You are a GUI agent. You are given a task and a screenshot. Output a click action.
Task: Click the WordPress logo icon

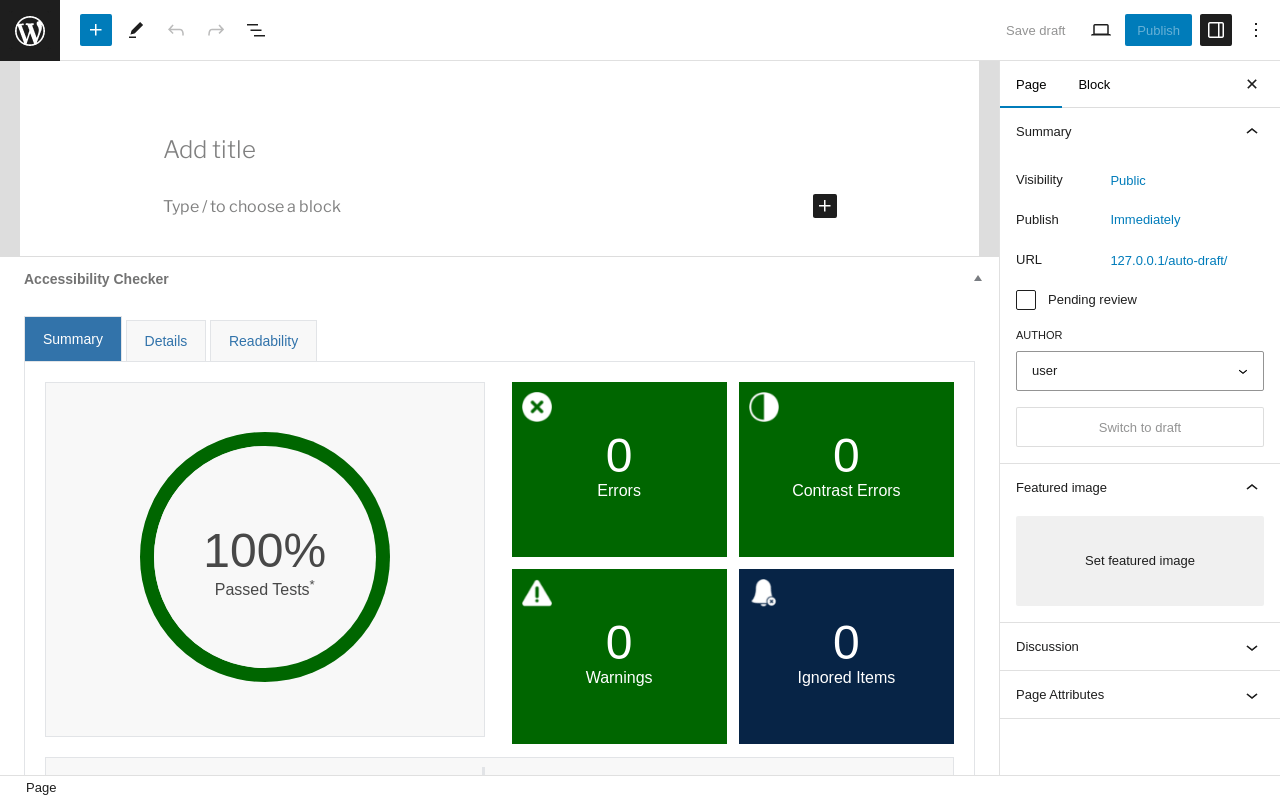click(30, 30)
